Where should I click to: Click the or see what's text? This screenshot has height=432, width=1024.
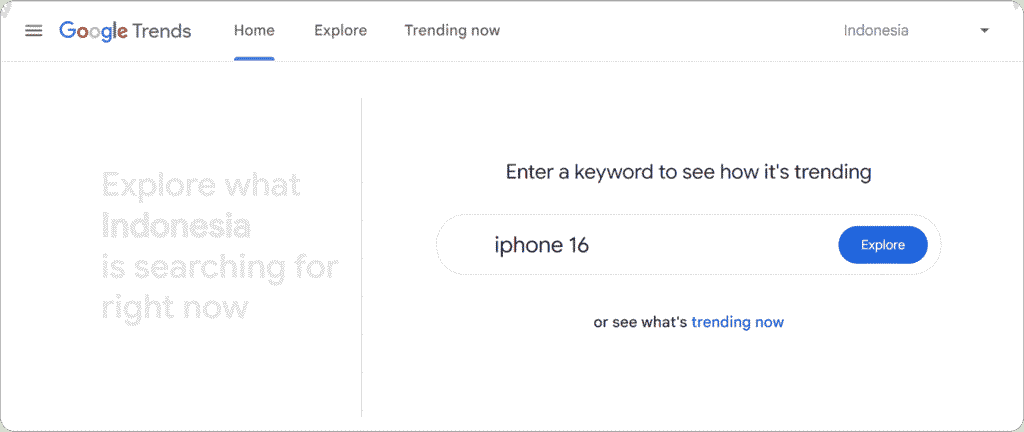[x=640, y=322]
